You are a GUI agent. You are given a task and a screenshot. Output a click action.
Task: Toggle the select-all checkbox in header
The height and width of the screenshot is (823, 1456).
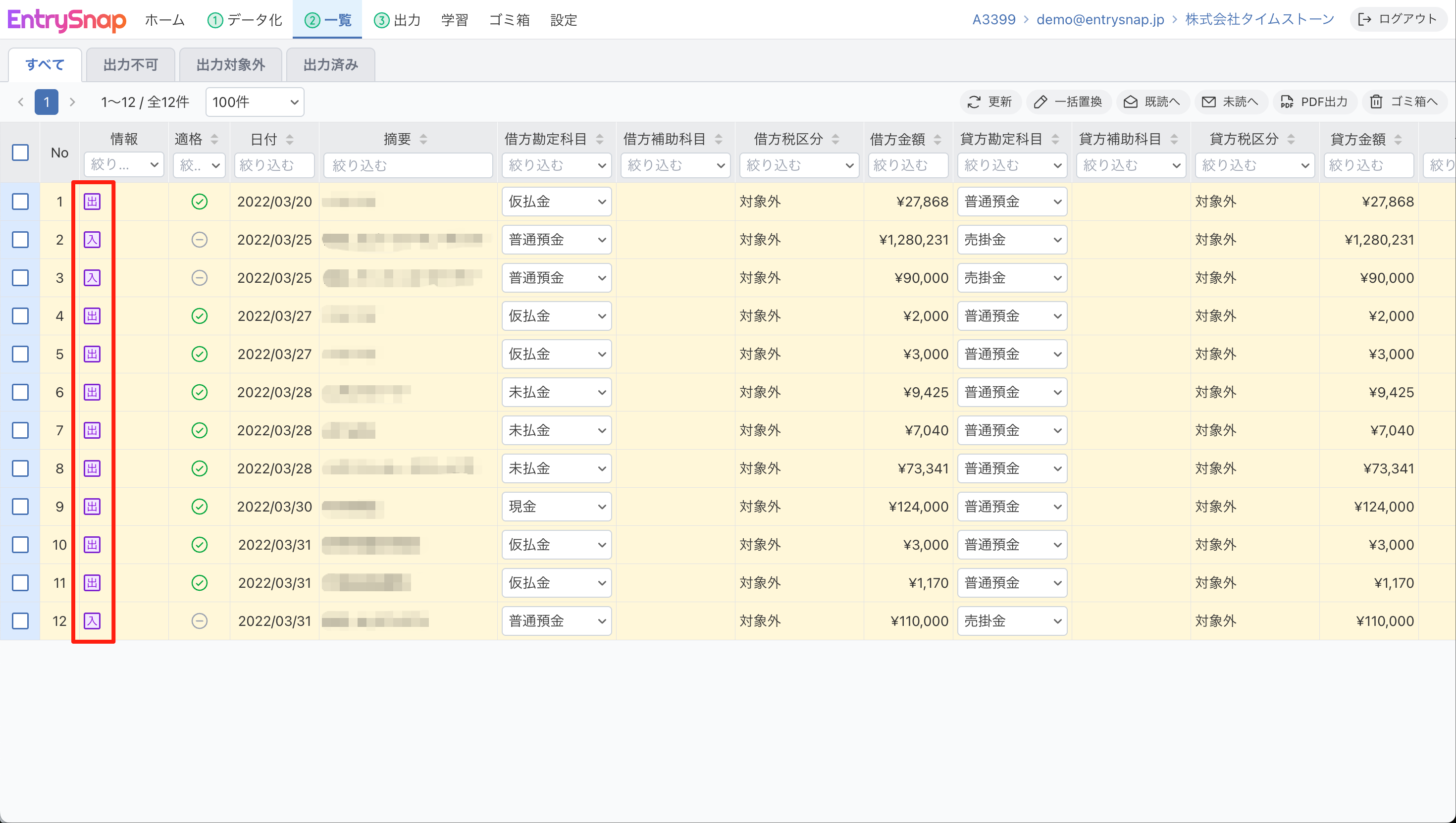point(20,153)
